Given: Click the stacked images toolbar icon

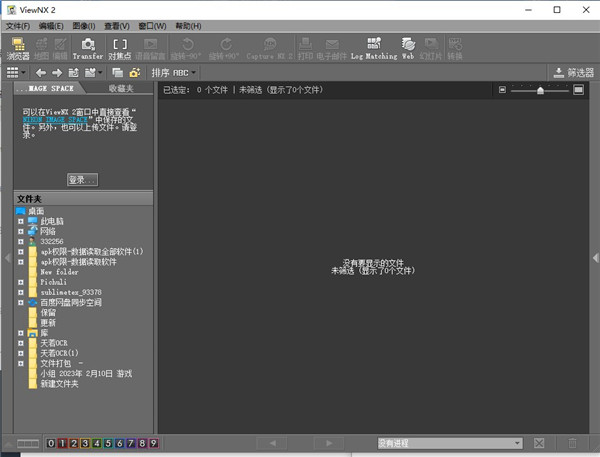Looking at the screenshot, I should 117,73.
